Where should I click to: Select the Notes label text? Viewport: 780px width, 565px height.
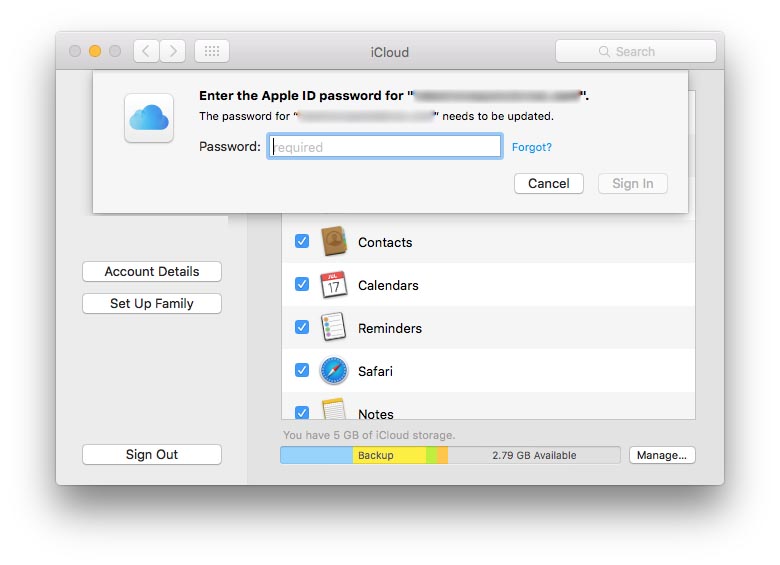[x=376, y=414]
